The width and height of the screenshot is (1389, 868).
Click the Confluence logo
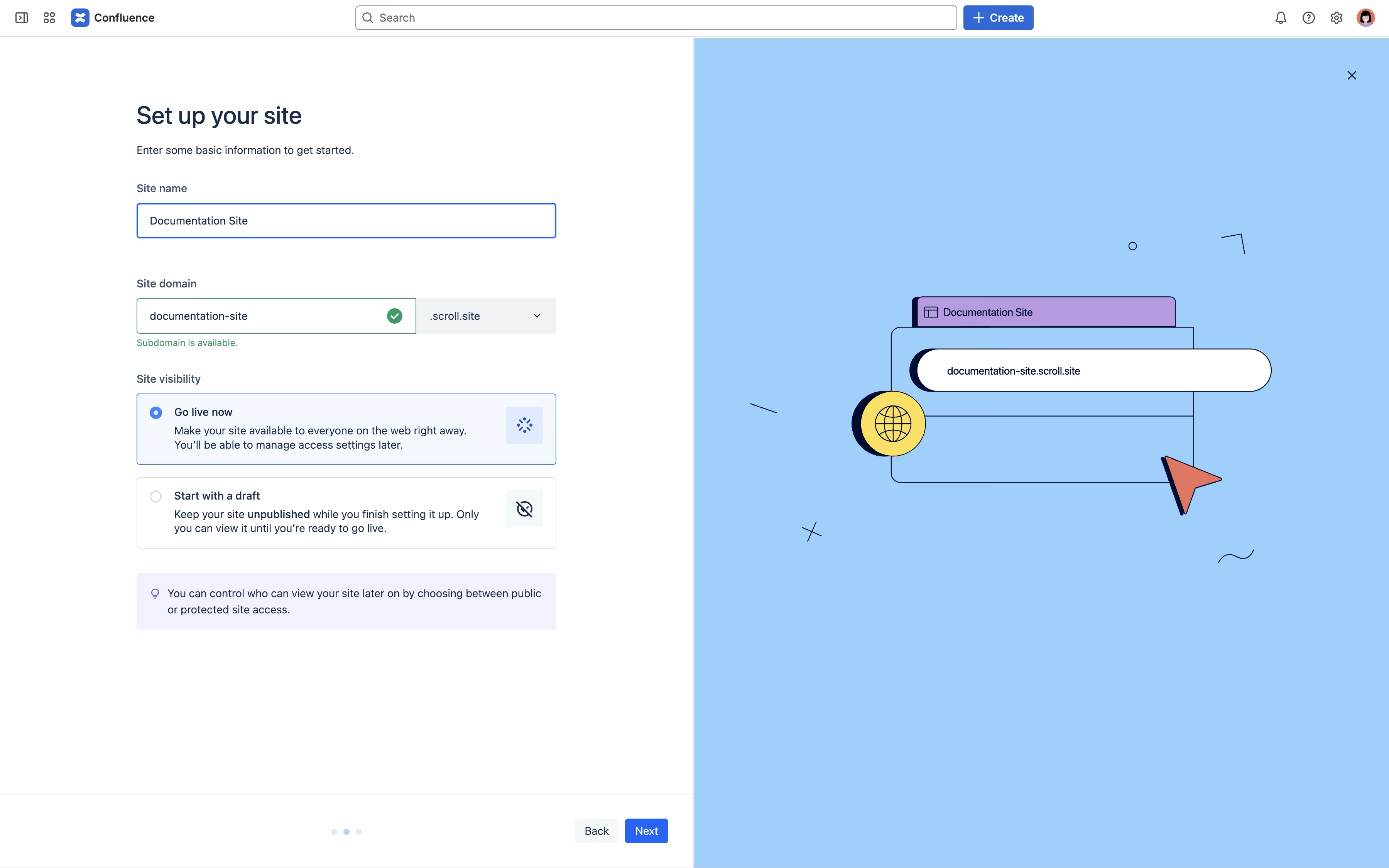tap(80, 18)
